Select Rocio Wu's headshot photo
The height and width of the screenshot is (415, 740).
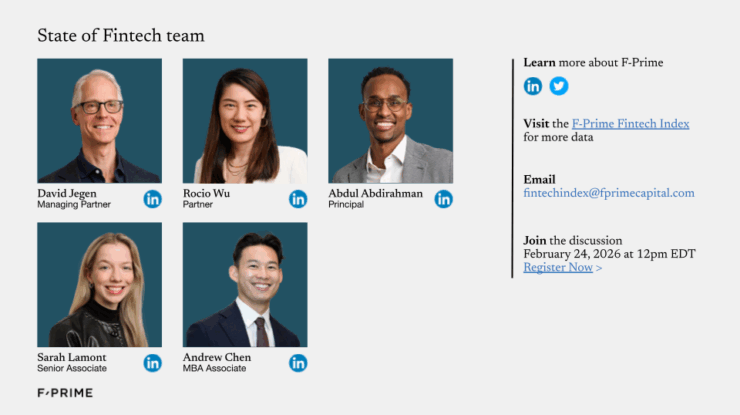click(x=245, y=120)
